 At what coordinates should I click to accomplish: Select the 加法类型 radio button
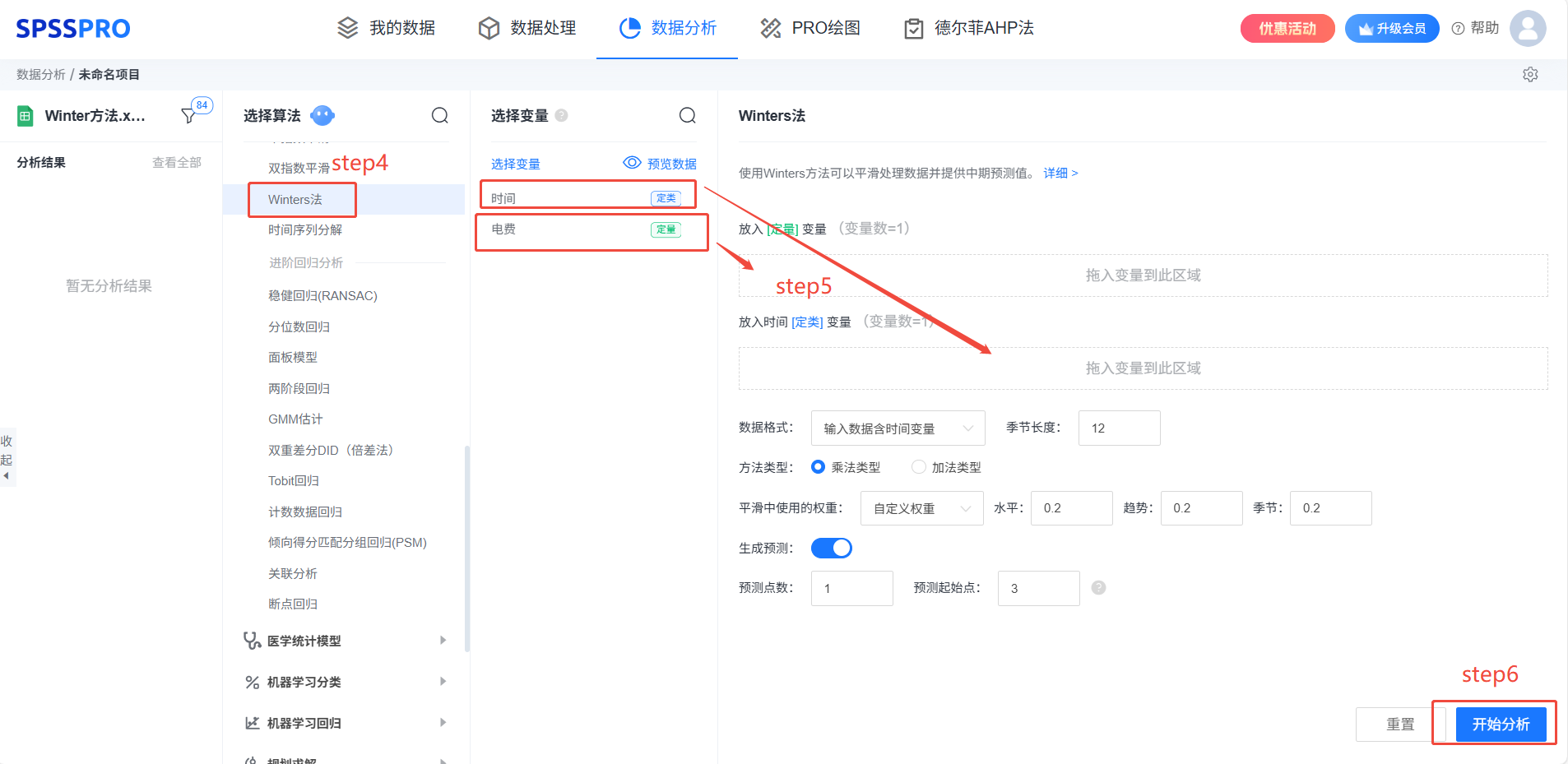pyautogui.click(x=919, y=467)
